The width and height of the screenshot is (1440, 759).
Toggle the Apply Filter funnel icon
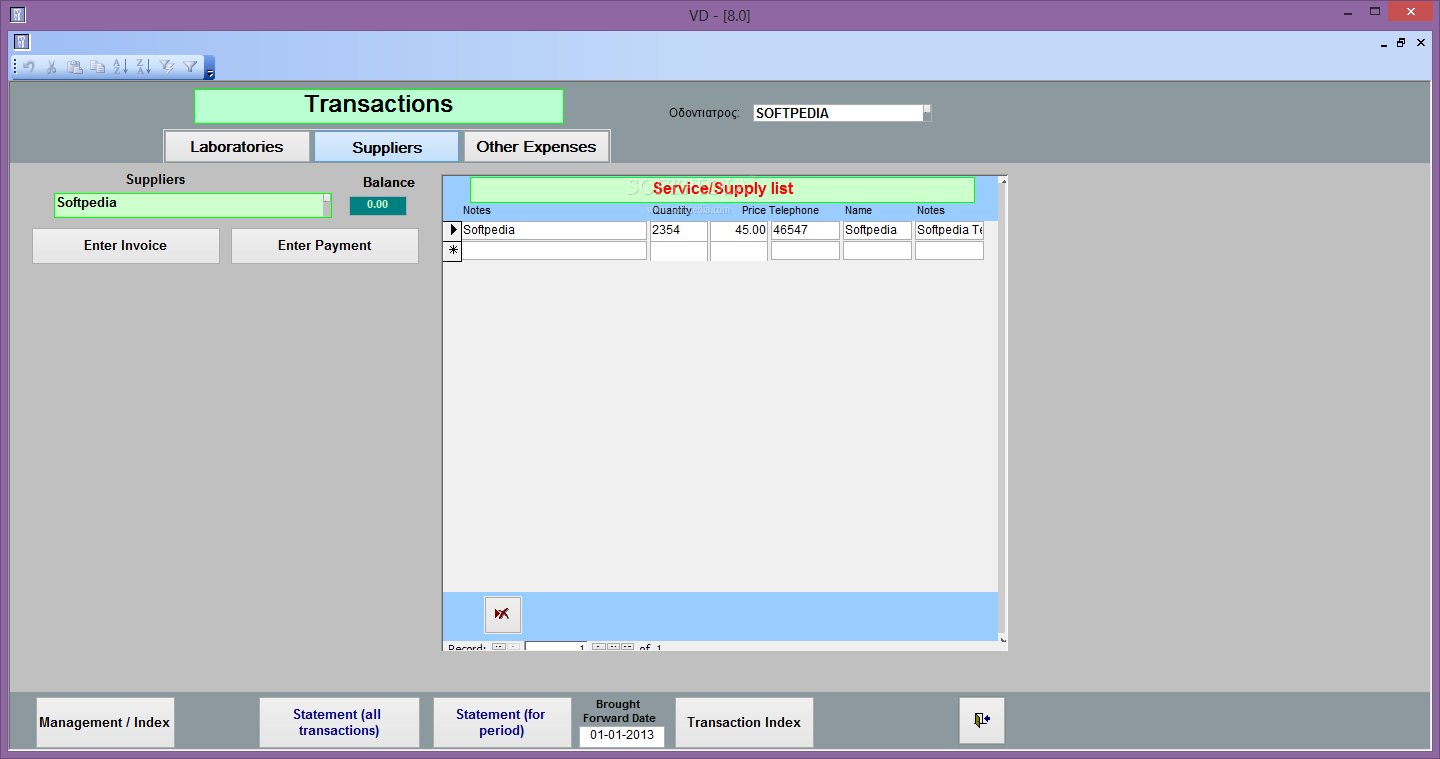190,67
